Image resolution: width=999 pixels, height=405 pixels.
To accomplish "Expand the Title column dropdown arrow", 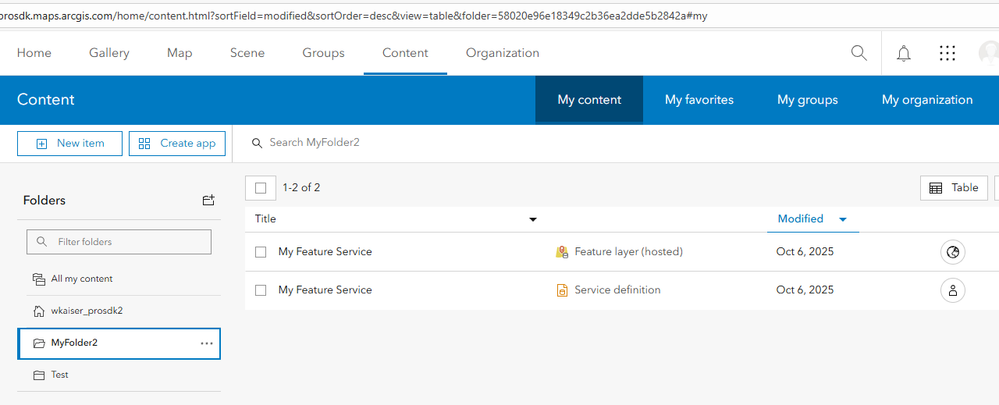I will coord(533,219).
